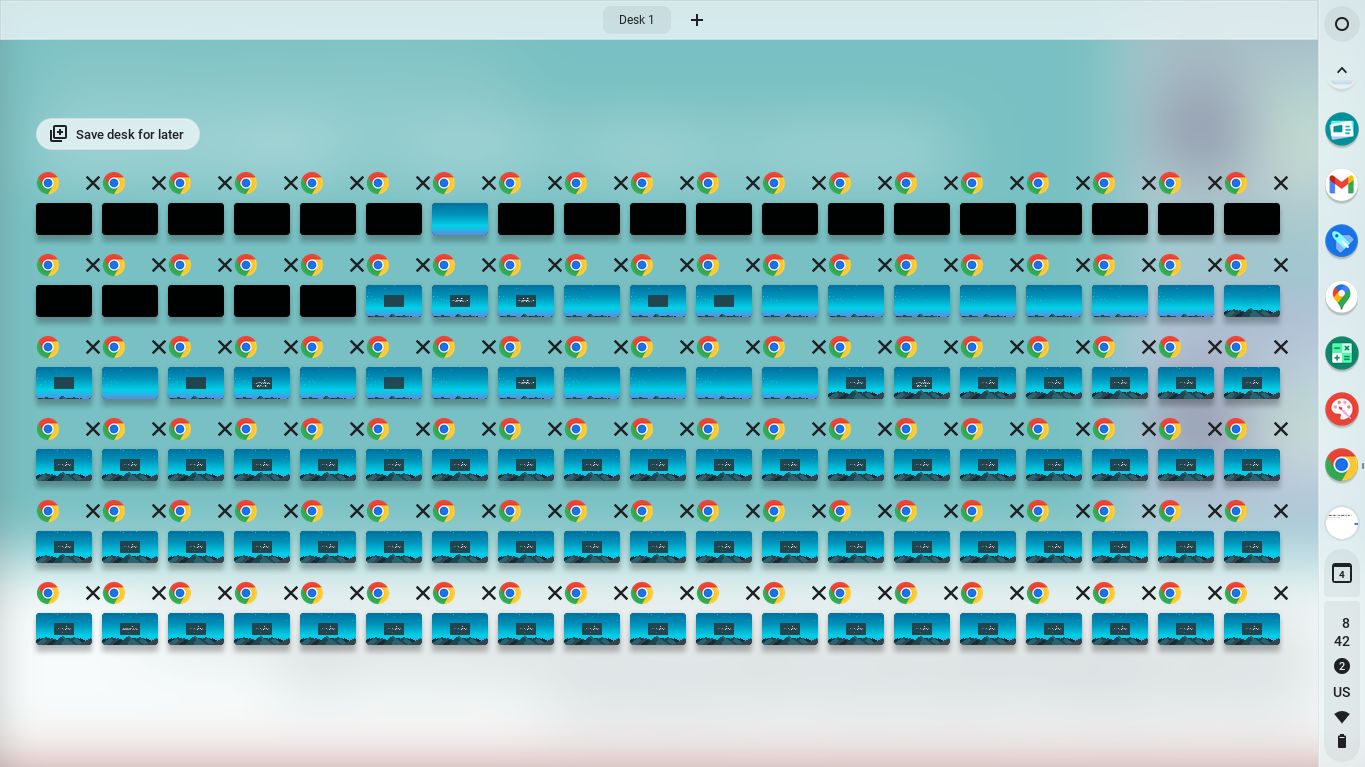Open Wi-Fi status in system tray
This screenshot has height=767, width=1365.
tap(1341, 717)
